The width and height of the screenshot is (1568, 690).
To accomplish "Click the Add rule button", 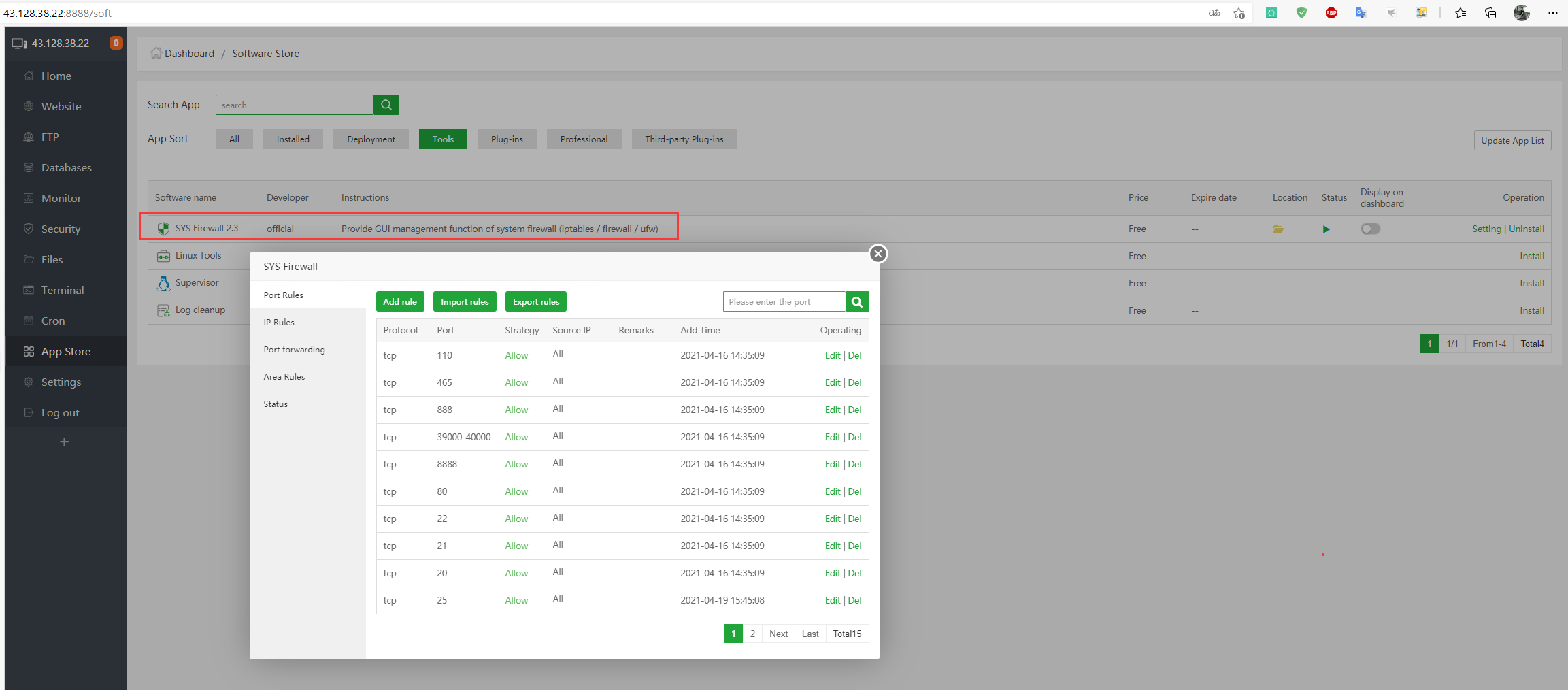I will [x=400, y=302].
